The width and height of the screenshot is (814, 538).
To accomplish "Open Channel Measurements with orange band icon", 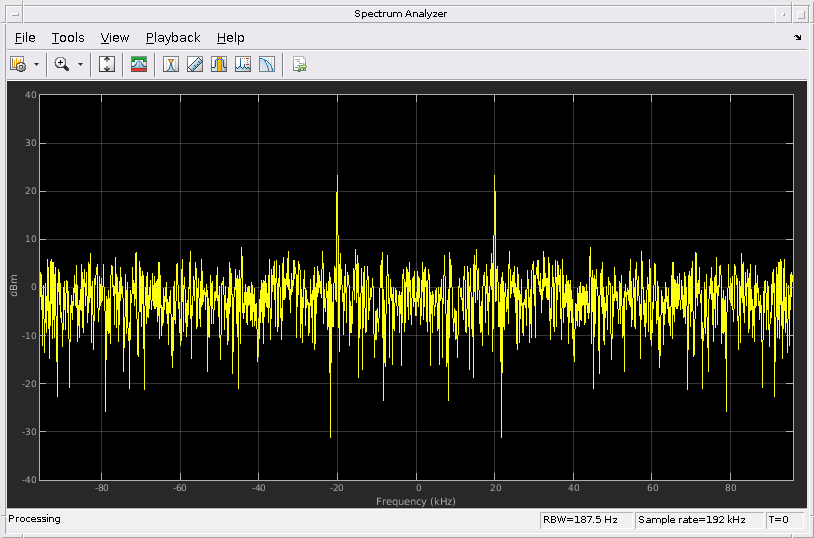I will tap(219, 64).
